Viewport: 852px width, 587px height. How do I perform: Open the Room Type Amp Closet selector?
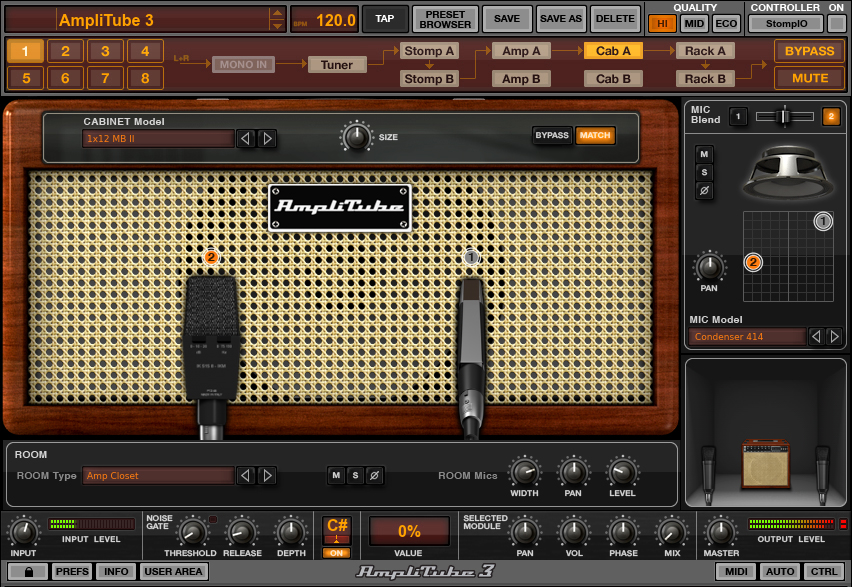click(x=158, y=476)
